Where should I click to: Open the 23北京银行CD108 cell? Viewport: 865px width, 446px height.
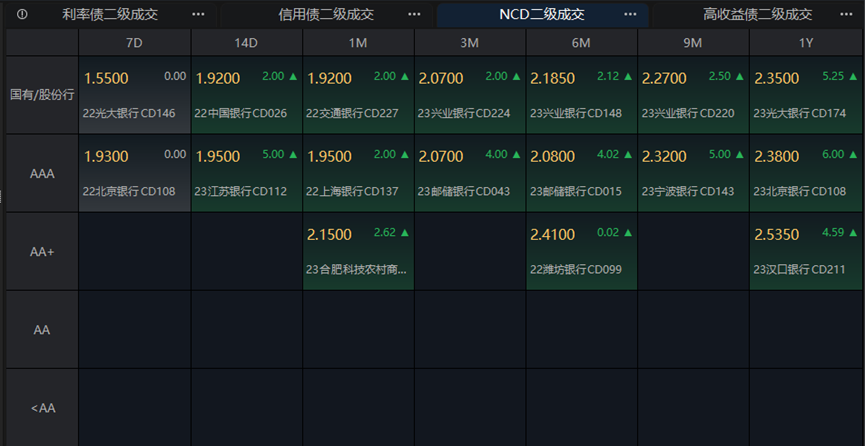click(807, 173)
